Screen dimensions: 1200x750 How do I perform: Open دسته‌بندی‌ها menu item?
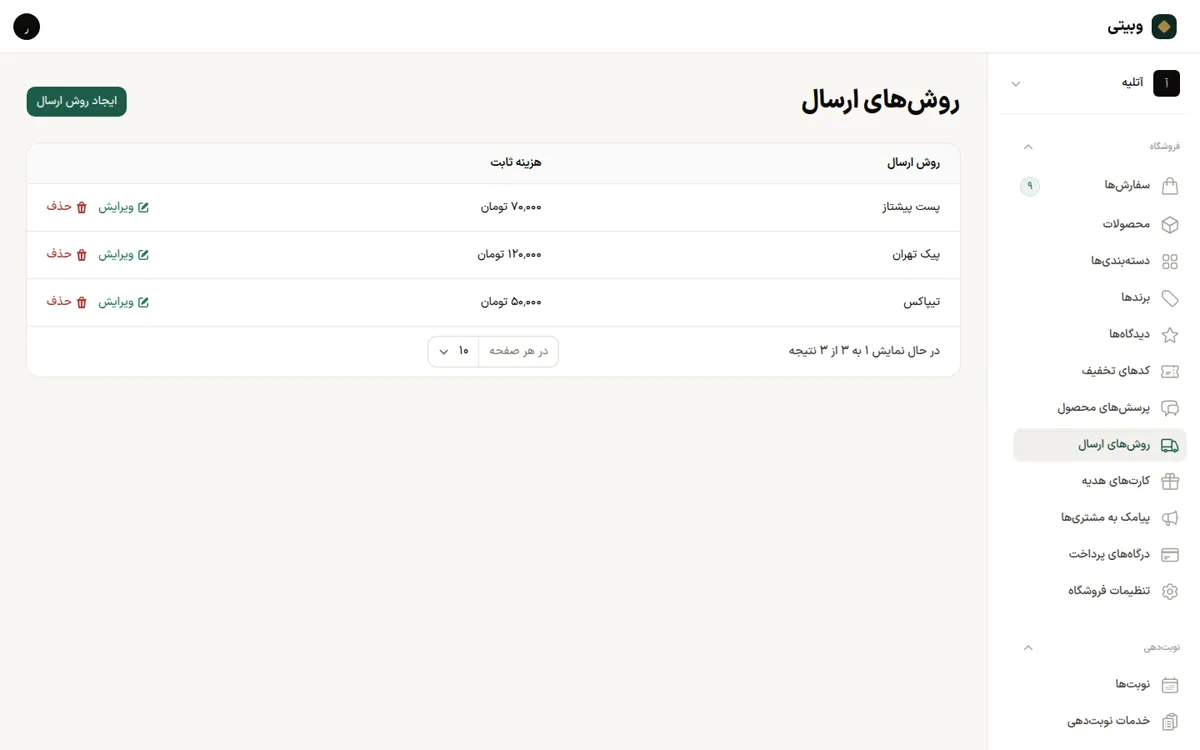[1100, 261]
